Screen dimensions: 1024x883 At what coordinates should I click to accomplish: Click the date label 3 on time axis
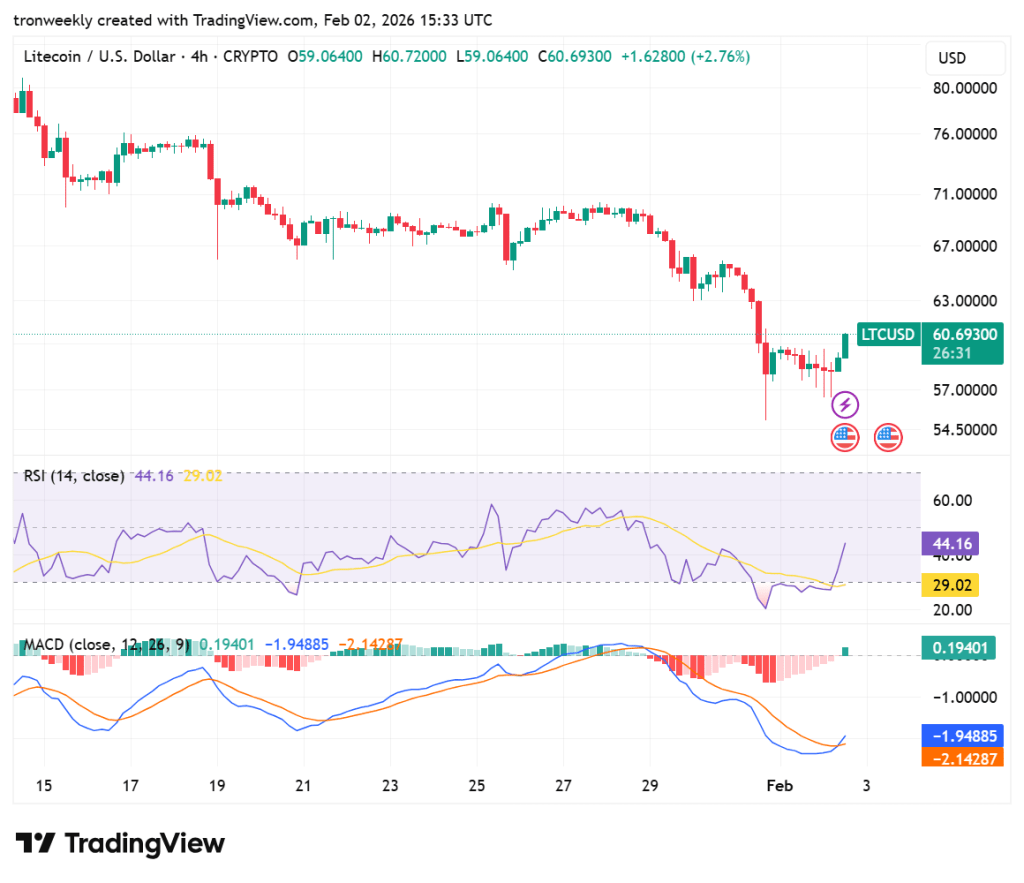tap(867, 786)
